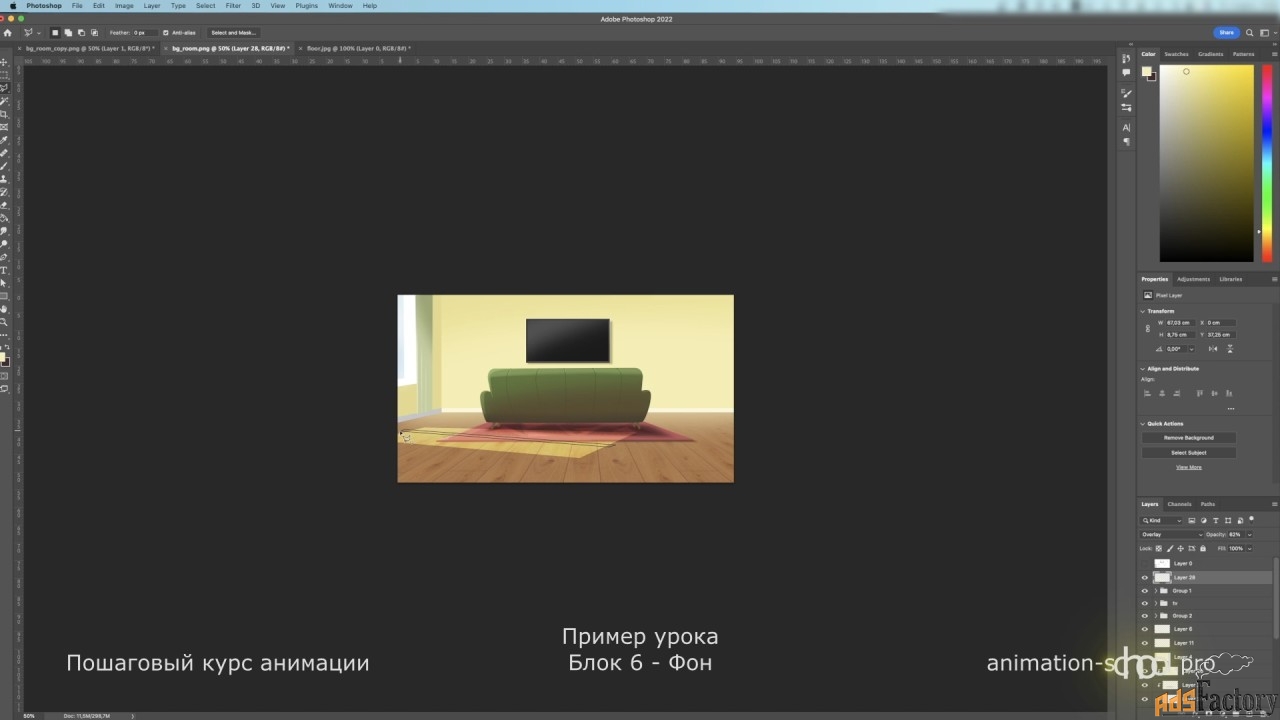Select the Clone Stamp tool

(4, 178)
